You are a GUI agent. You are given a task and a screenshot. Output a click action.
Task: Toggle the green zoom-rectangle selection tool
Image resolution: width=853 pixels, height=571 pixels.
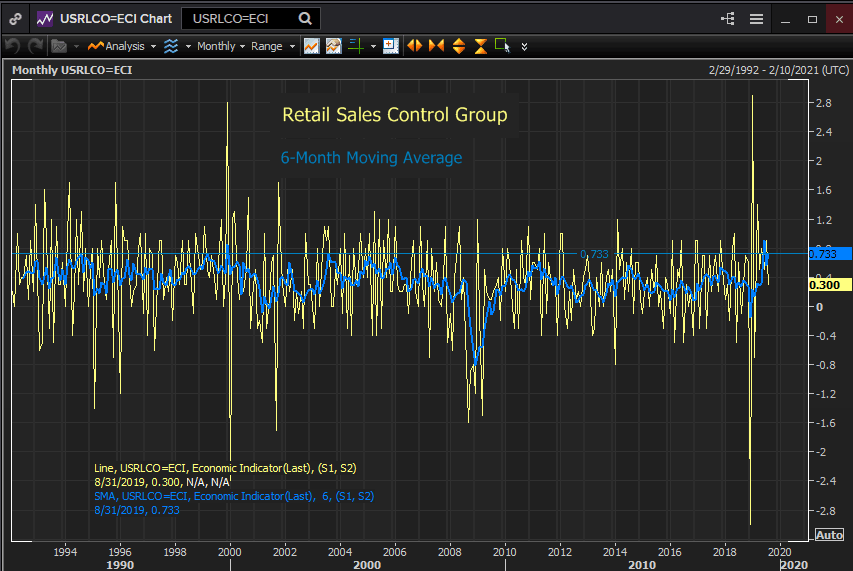click(x=502, y=46)
